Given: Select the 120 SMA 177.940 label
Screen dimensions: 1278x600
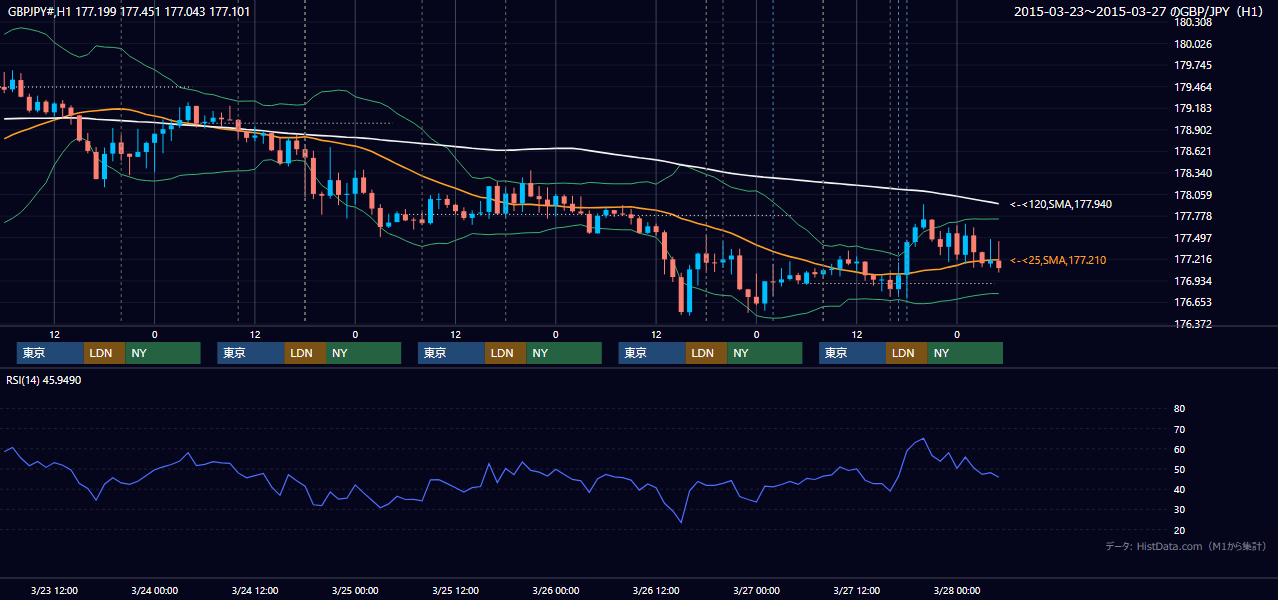Looking at the screenshot, I should pos(1060,204).
